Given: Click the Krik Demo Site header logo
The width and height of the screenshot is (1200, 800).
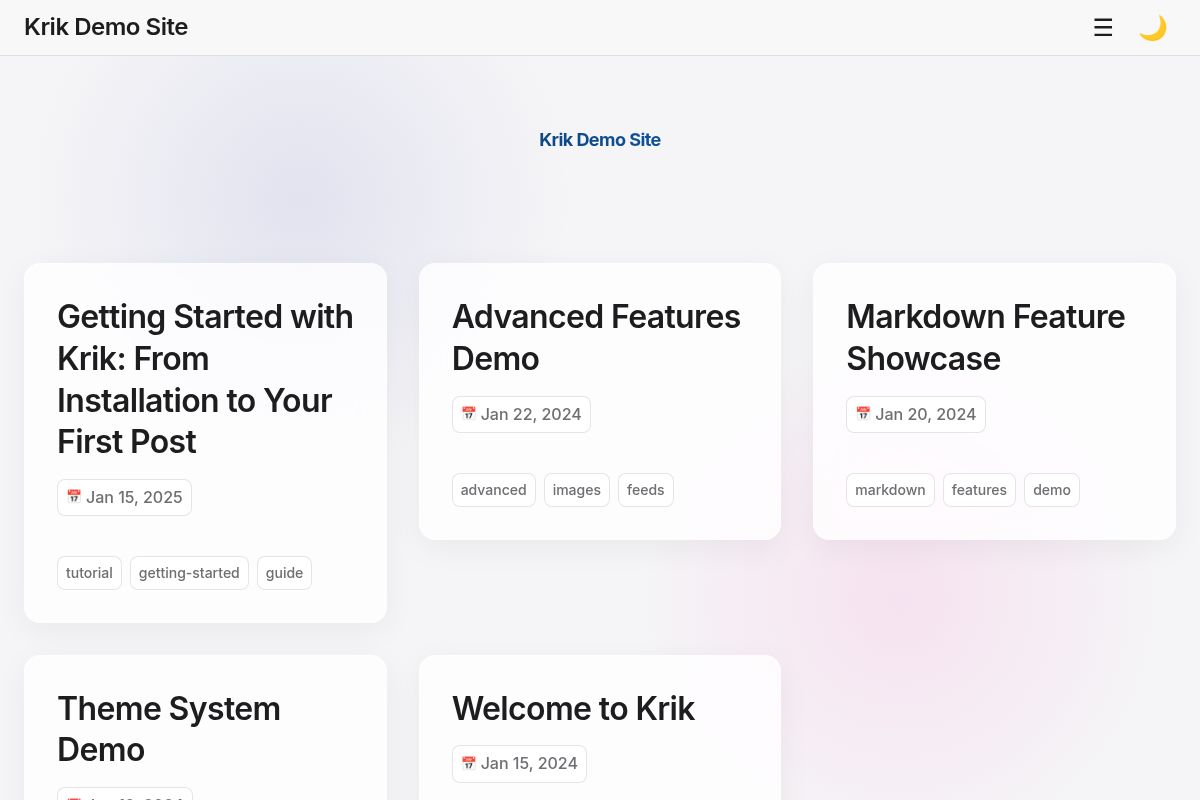Looking at the screenshot, I should [x=106, y=27].
